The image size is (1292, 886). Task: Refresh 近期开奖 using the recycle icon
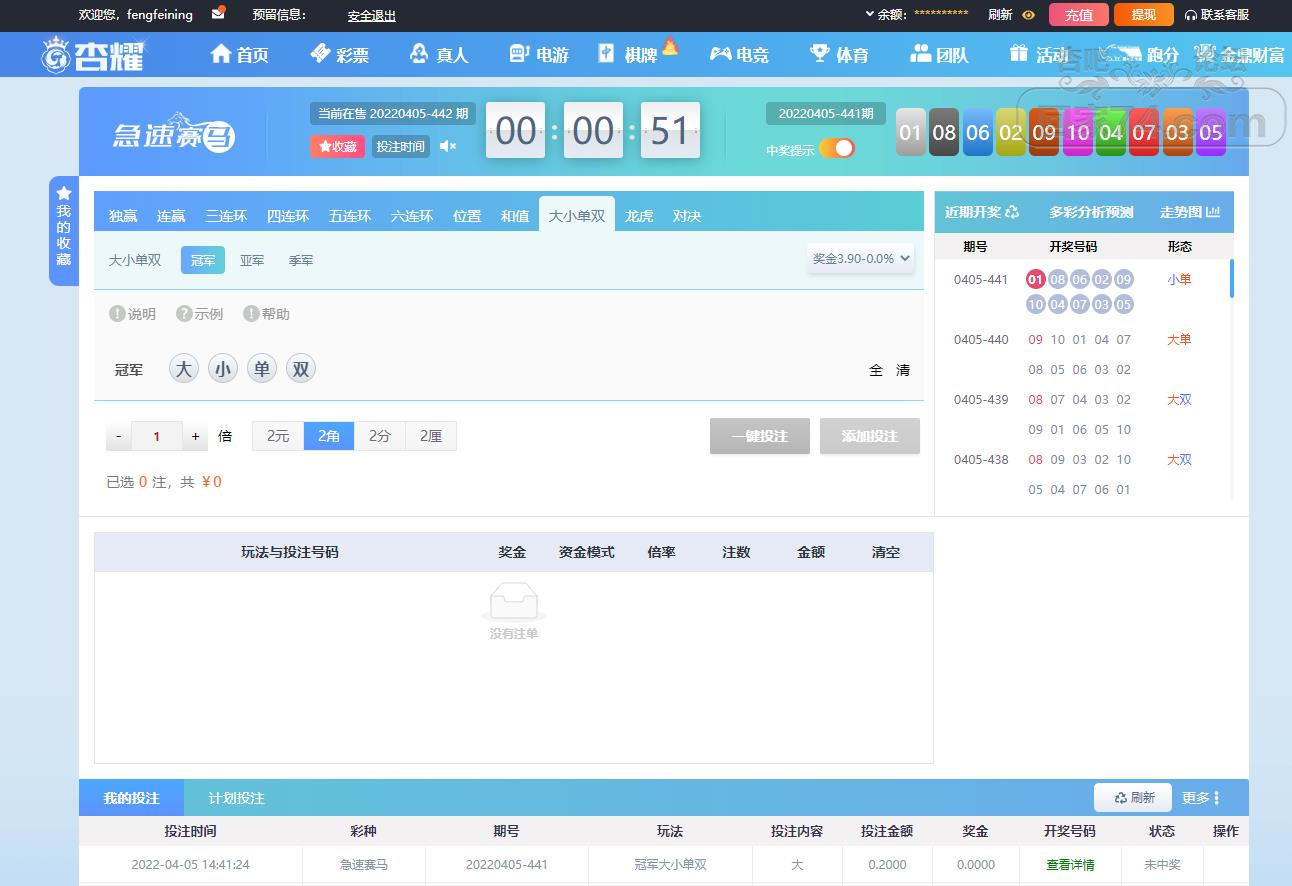click(x=1012, y=212)
